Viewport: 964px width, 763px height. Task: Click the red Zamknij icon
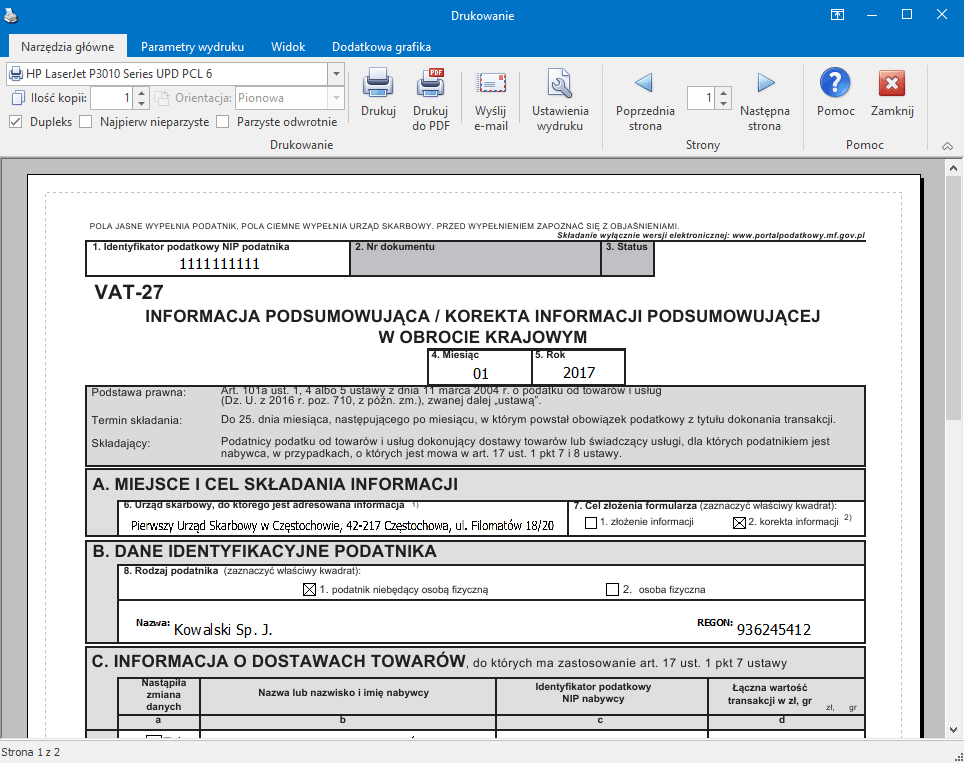[892, 83]
